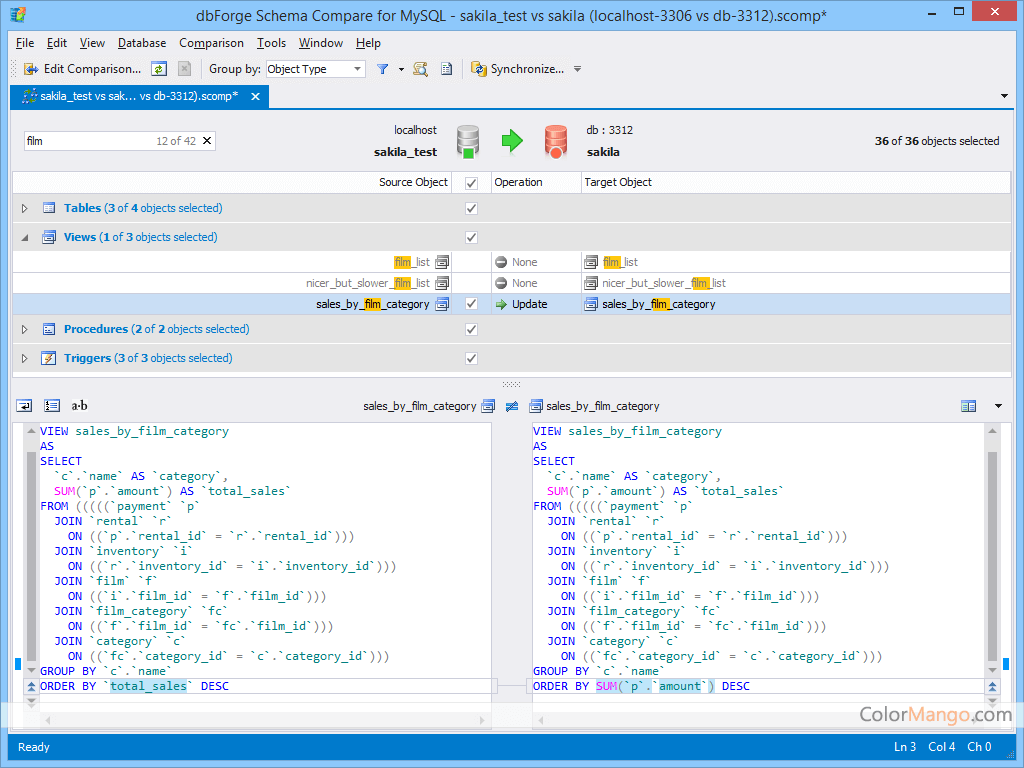Click the Edit Comparison toolbar button
1024x768 pixels.
pos(82,69)
